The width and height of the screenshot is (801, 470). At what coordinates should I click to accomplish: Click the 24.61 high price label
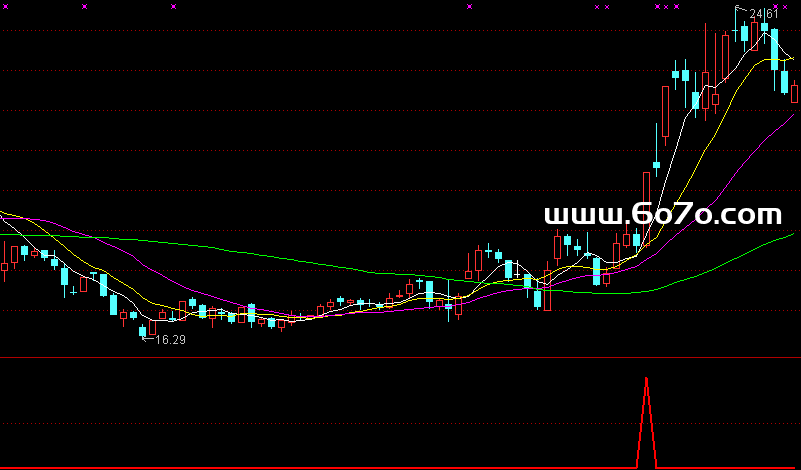click(764, 14)
